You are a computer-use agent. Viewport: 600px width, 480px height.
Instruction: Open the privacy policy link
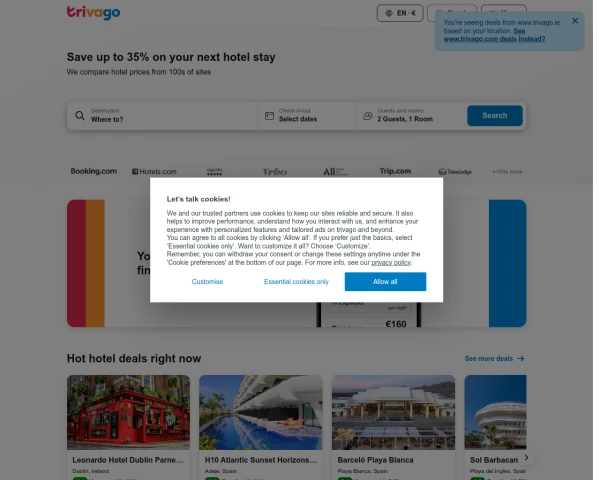pos(391,263)
